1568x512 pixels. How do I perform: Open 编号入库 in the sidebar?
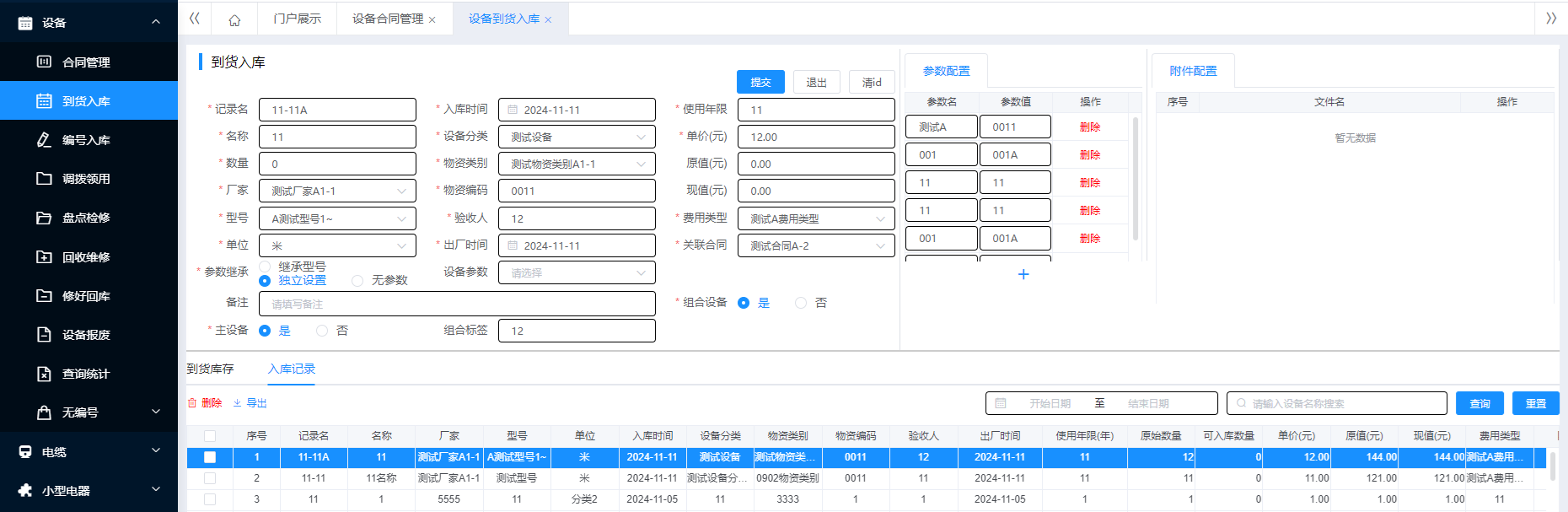point(86,140)
